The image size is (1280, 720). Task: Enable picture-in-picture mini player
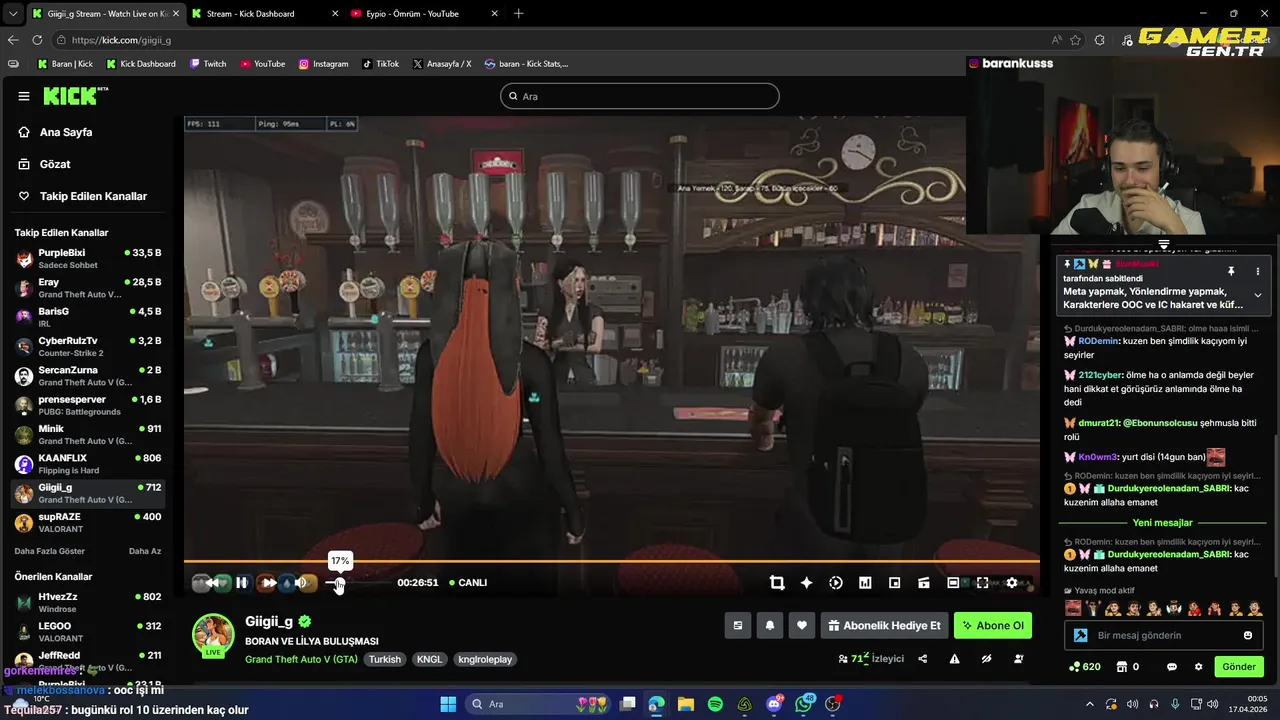tap(895, 583)
